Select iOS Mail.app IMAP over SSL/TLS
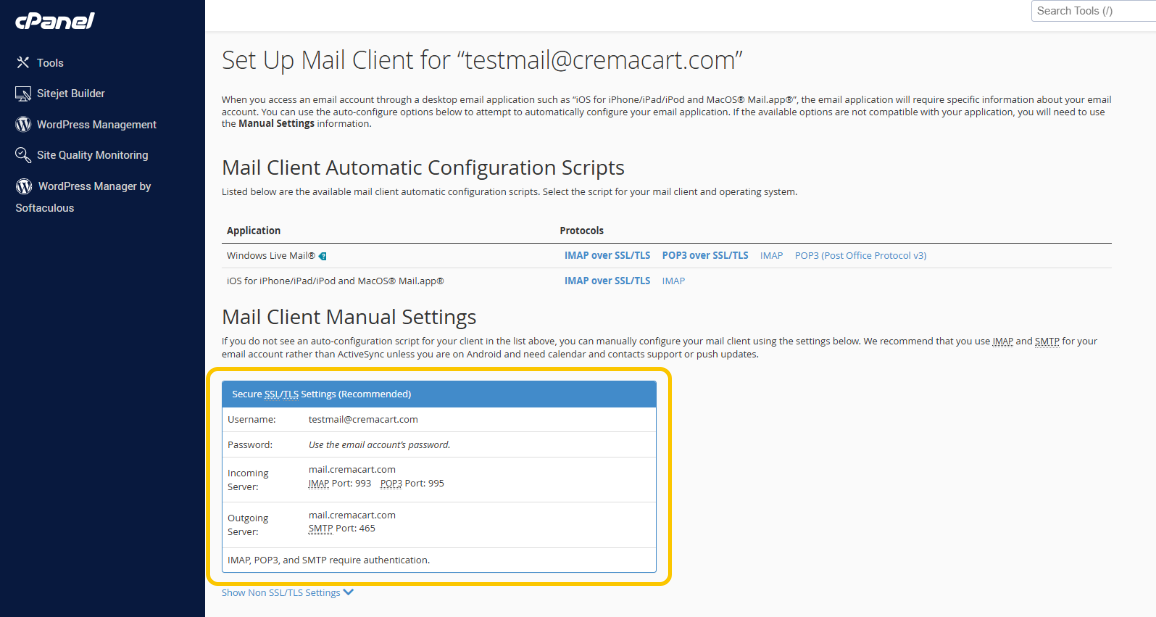 [607, 281]
